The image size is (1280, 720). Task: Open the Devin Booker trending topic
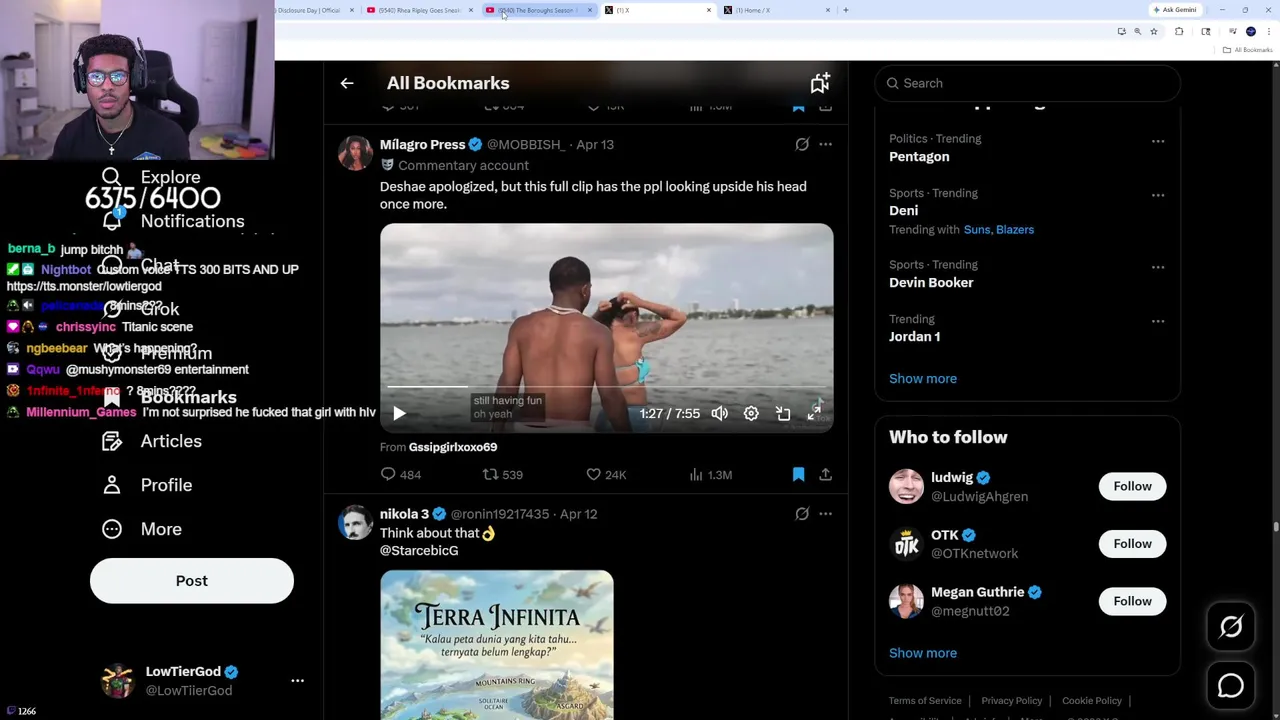tap(931, 283)
